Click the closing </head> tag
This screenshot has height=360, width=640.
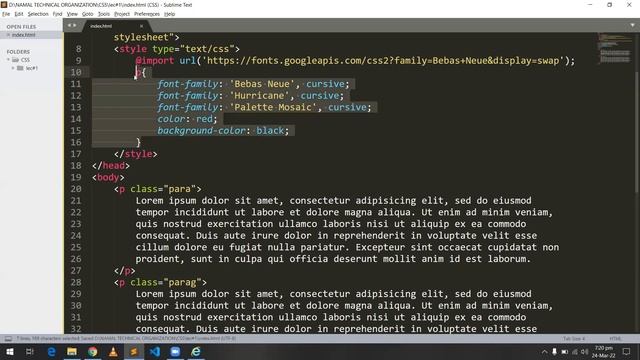pyautogui.click(x=111, y=166)
